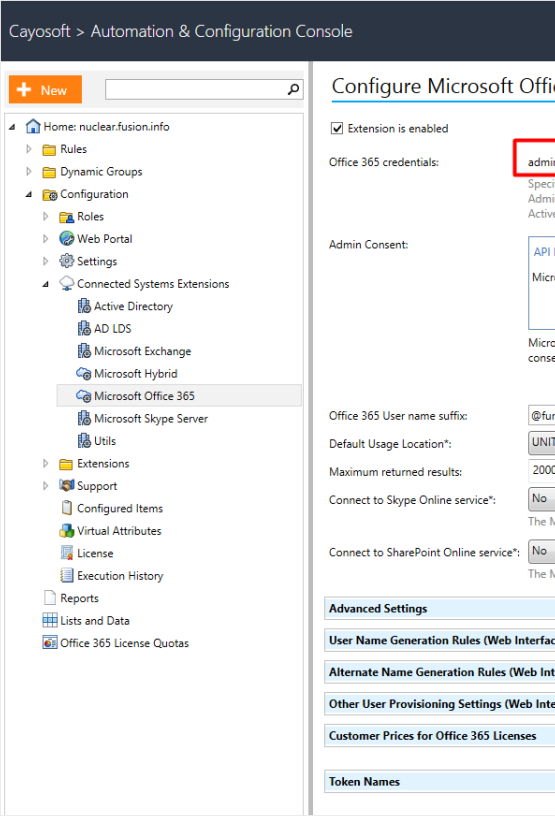
Task: Click Office 365 User name suffix field
Action: pyautogui.click(x=541, y=415)
